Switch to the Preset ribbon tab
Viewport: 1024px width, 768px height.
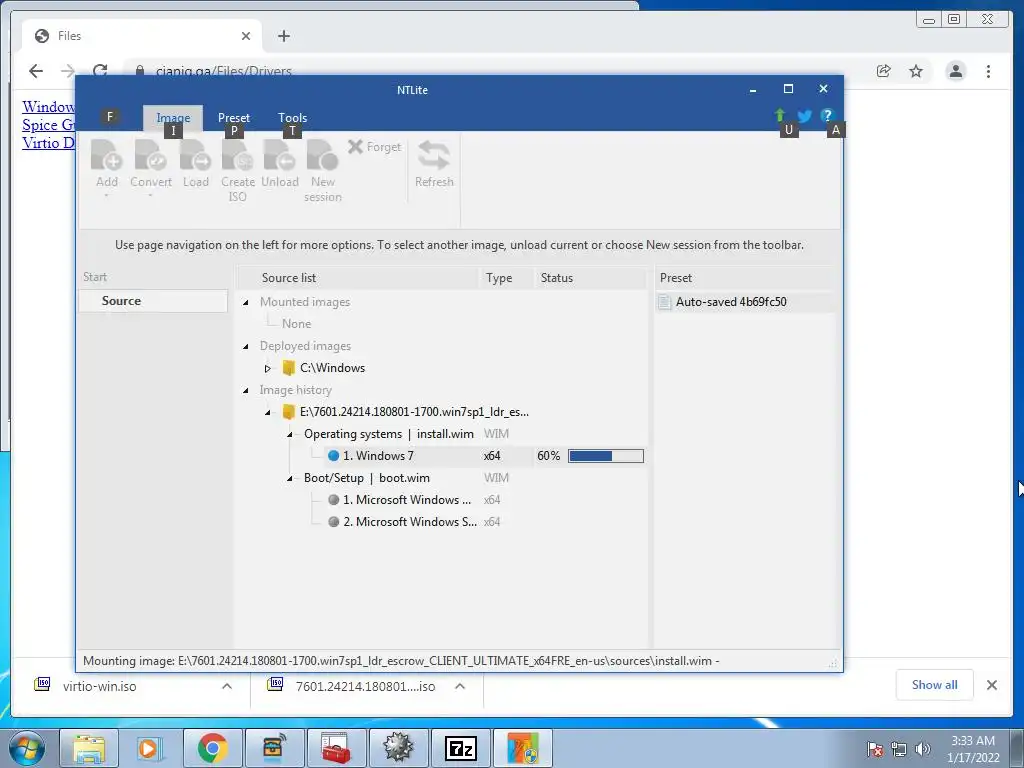coord(234,118)
